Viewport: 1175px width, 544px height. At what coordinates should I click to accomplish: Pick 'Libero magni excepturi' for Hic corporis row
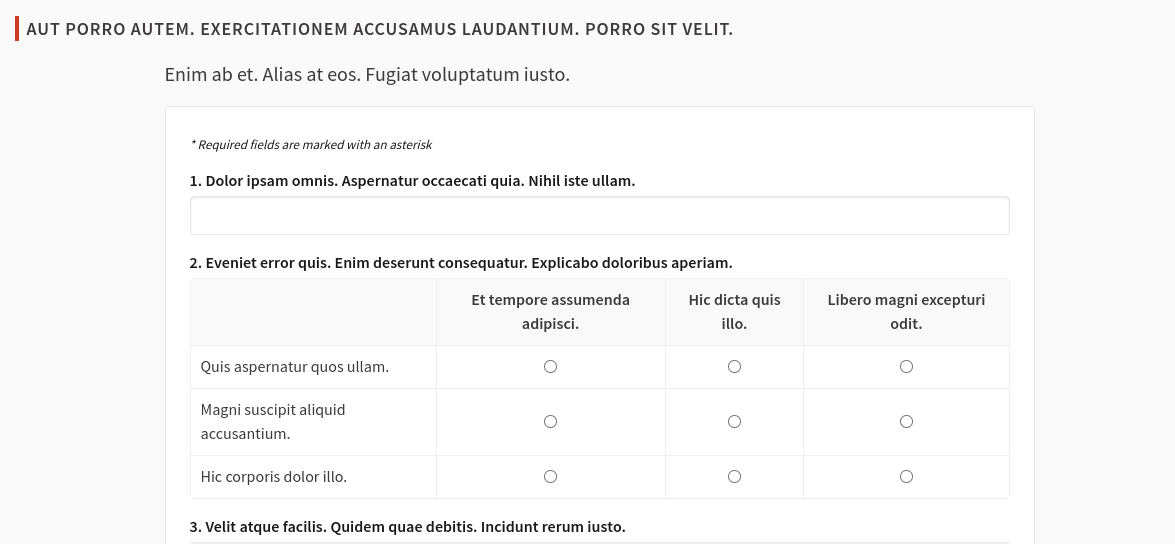tap(906, 477)
